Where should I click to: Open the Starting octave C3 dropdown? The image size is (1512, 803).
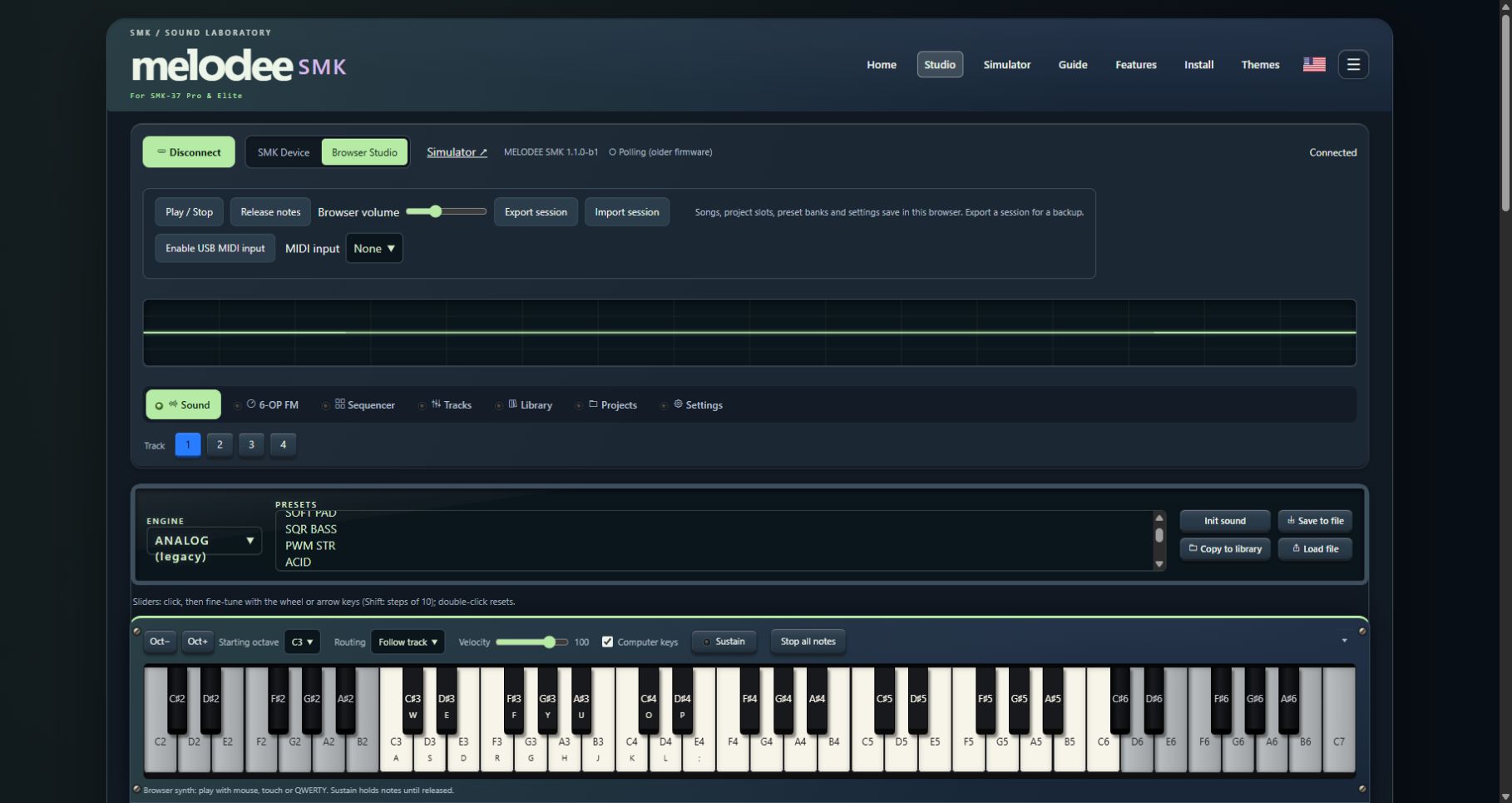click(x=302, y=642)
